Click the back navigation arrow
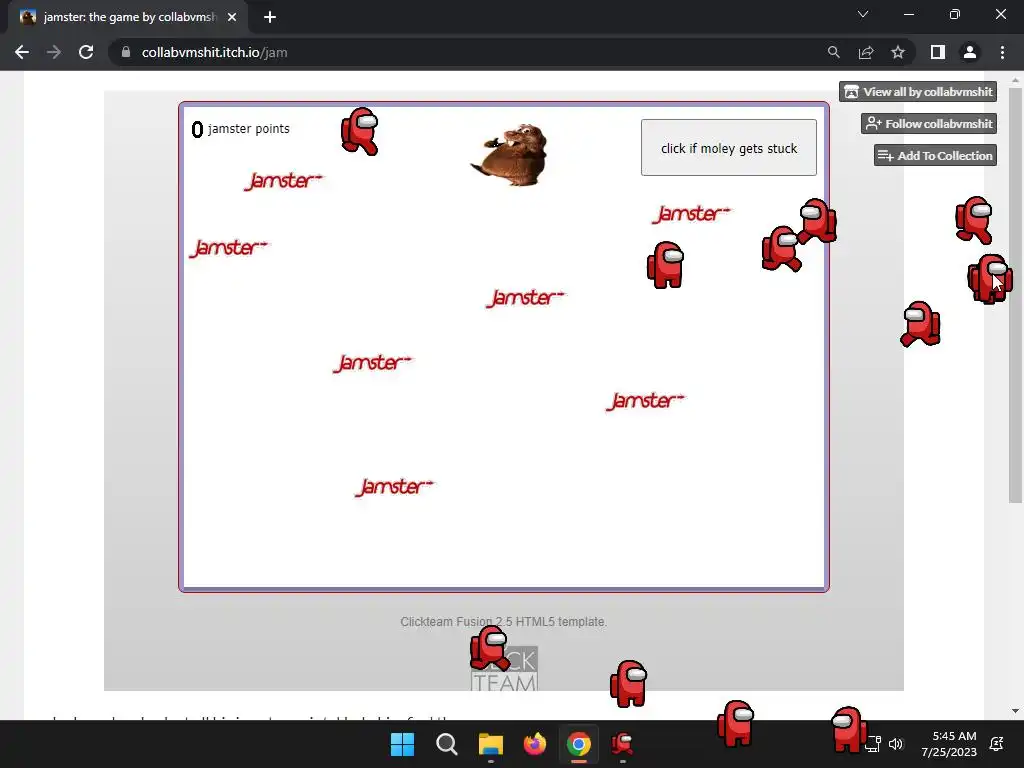This screenshot has width=1024, height=768. (x=22, y=52)
